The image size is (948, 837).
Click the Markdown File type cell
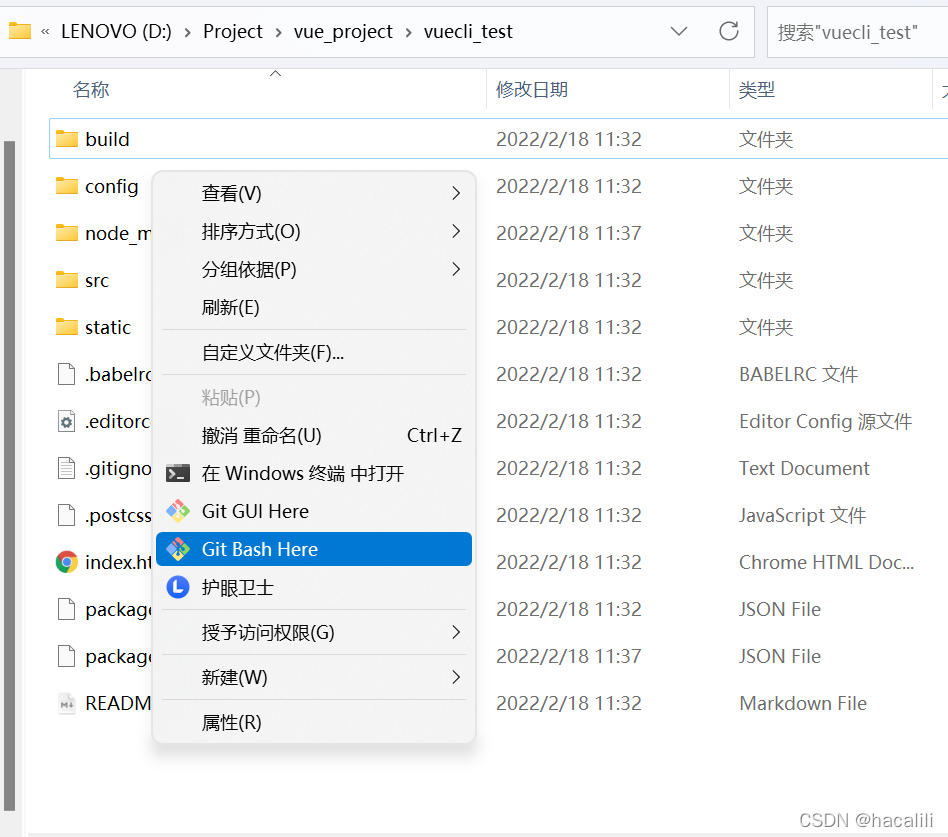803,703
